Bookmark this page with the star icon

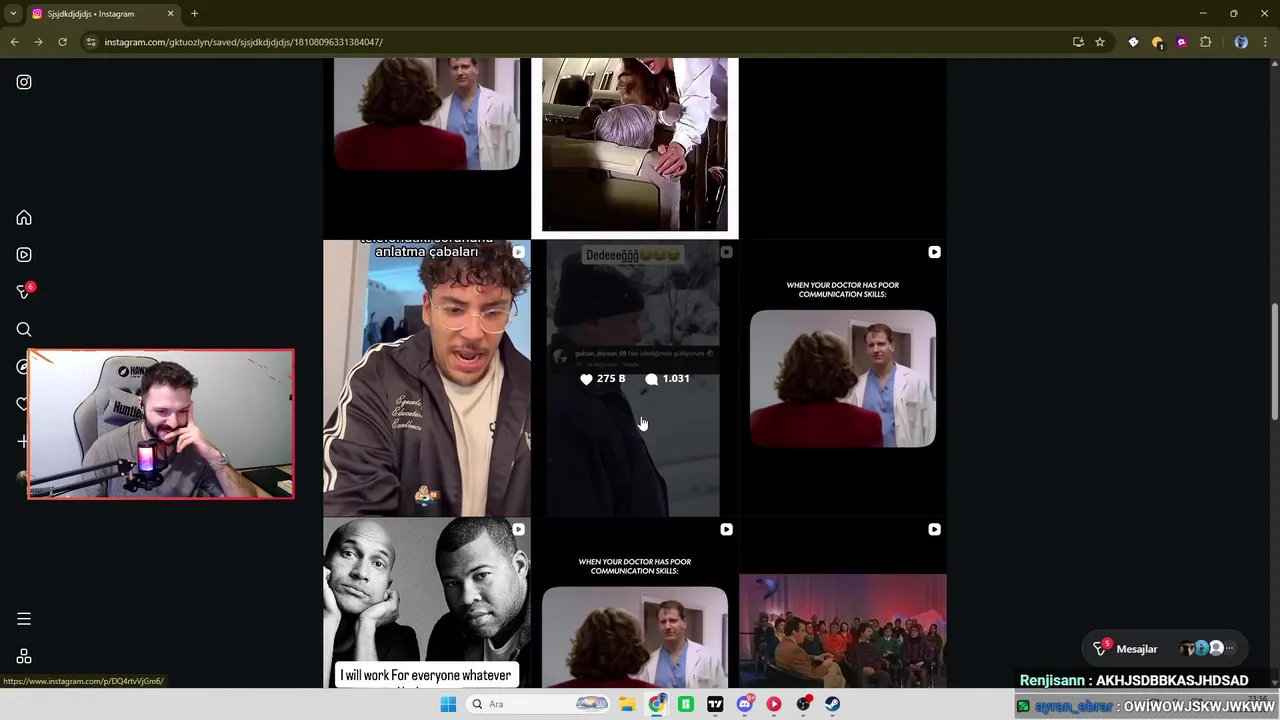(1100, 42)
